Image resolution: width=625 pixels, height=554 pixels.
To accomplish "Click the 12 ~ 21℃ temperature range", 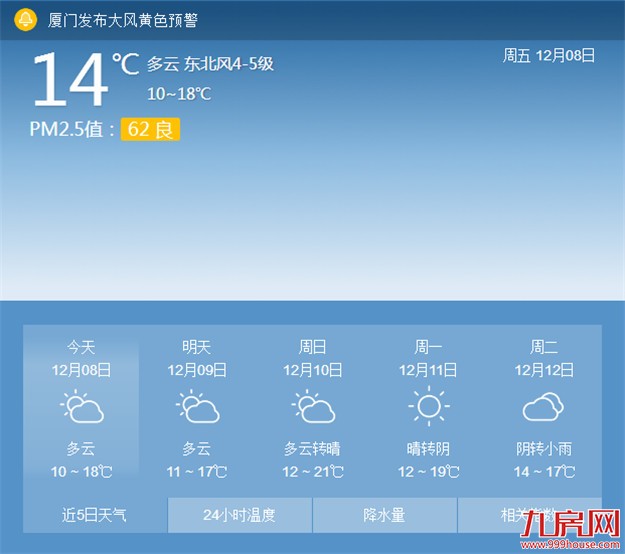I will tap(313, 472).
